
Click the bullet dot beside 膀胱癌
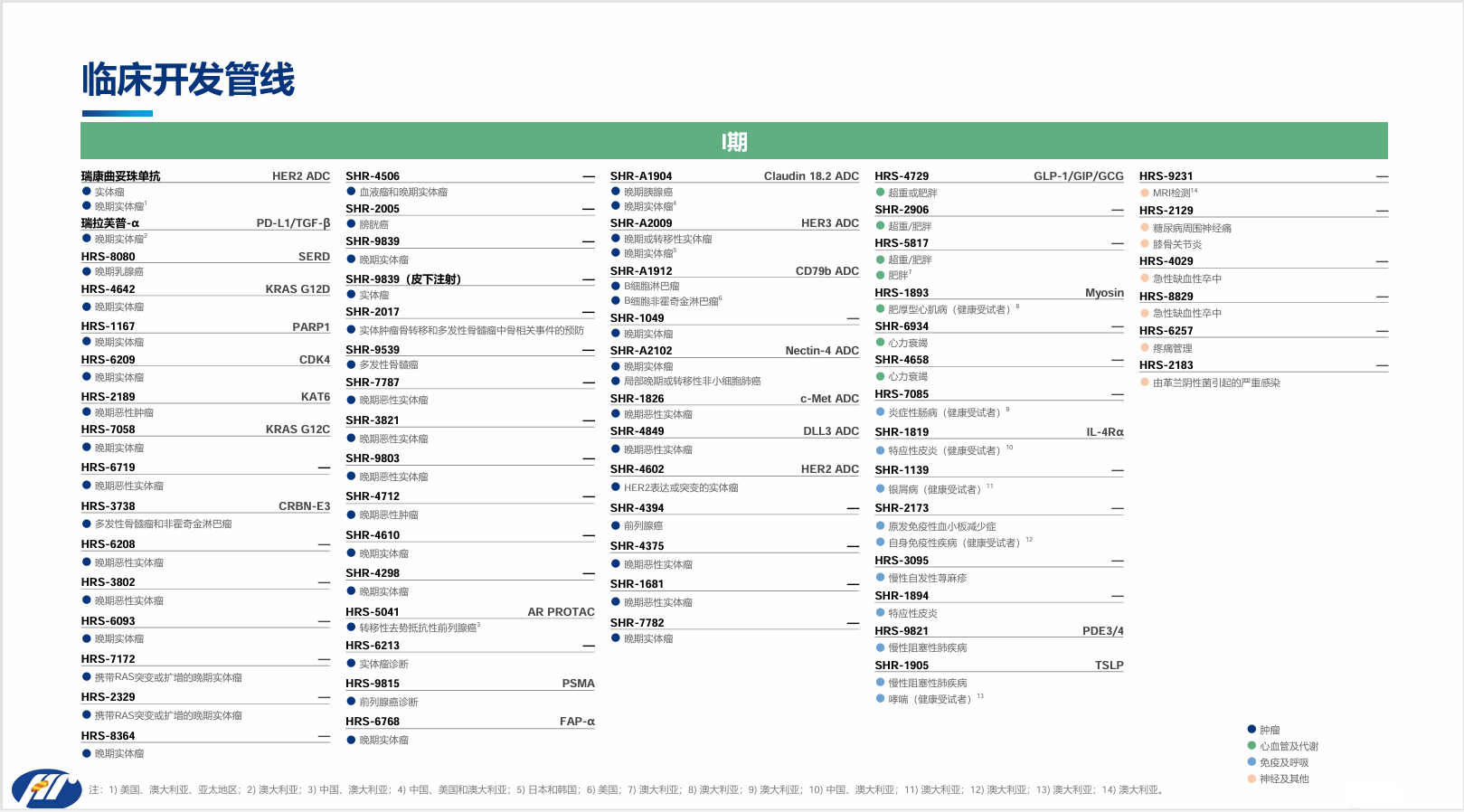click(x=351, y=224)
